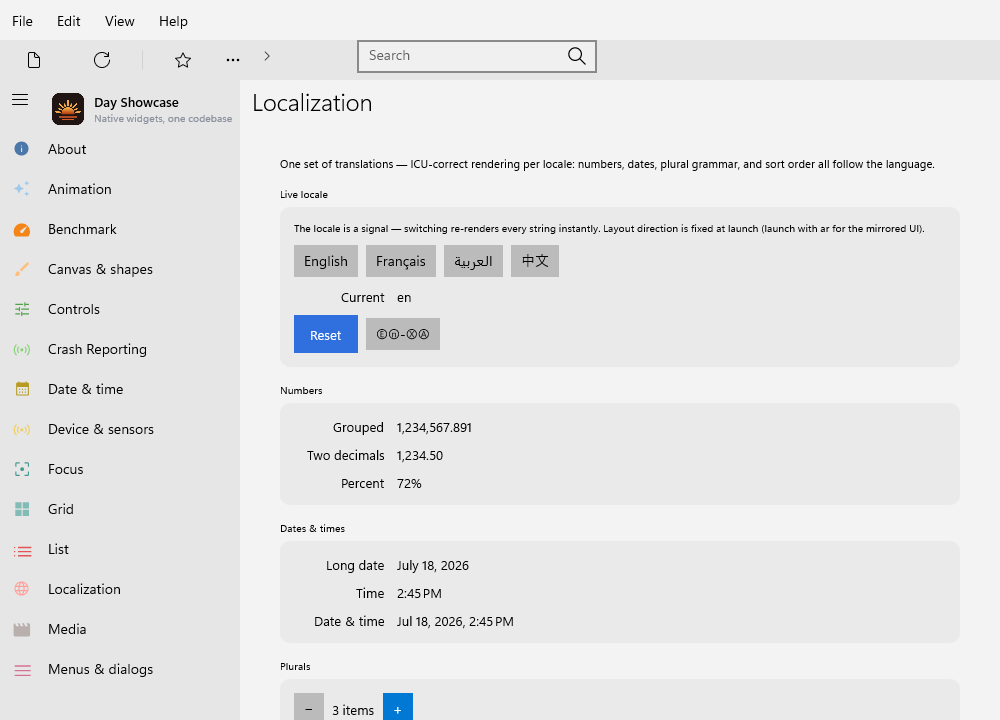Go to the About page label

67,149
